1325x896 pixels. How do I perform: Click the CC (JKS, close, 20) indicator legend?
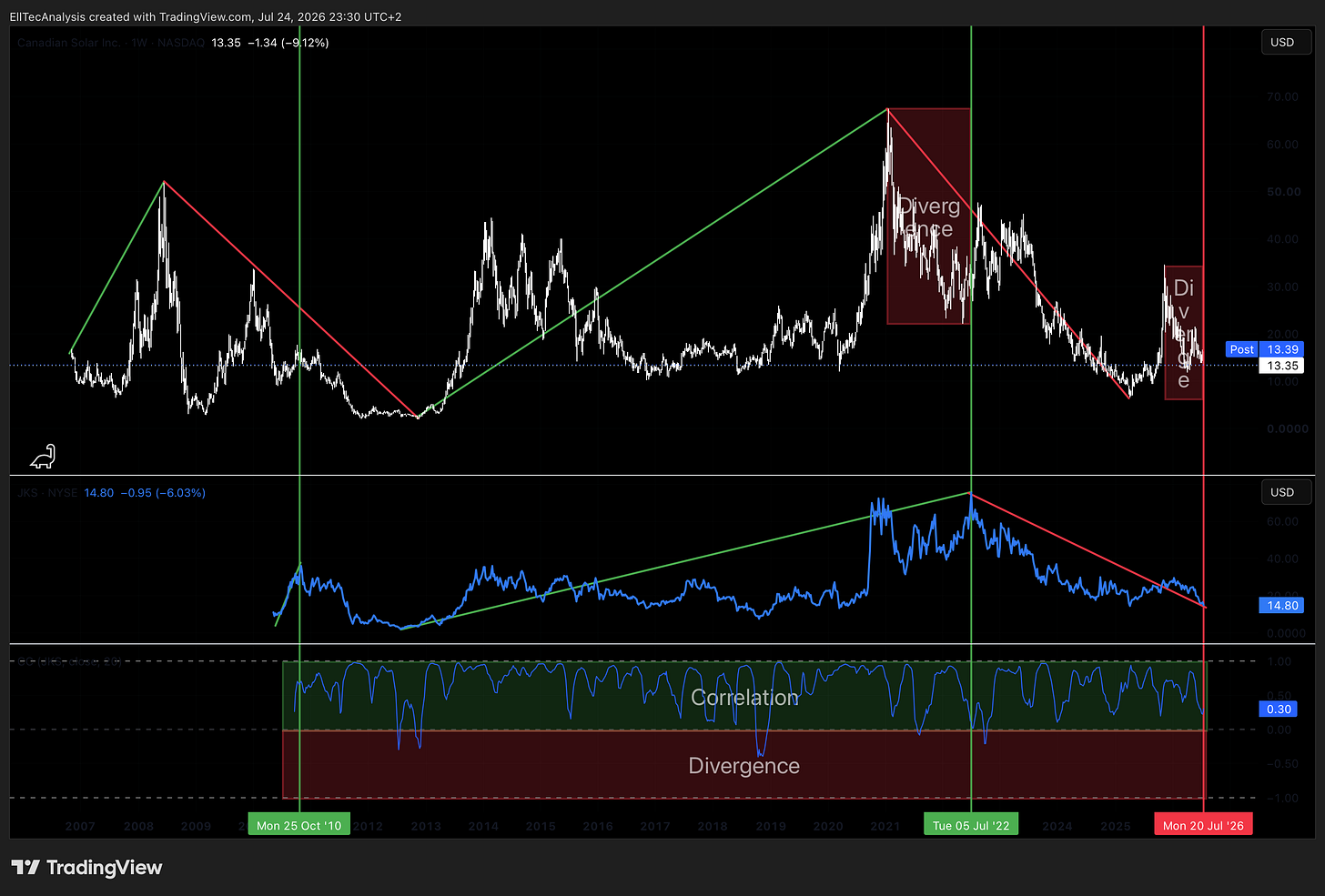click(x=69, y=661)
